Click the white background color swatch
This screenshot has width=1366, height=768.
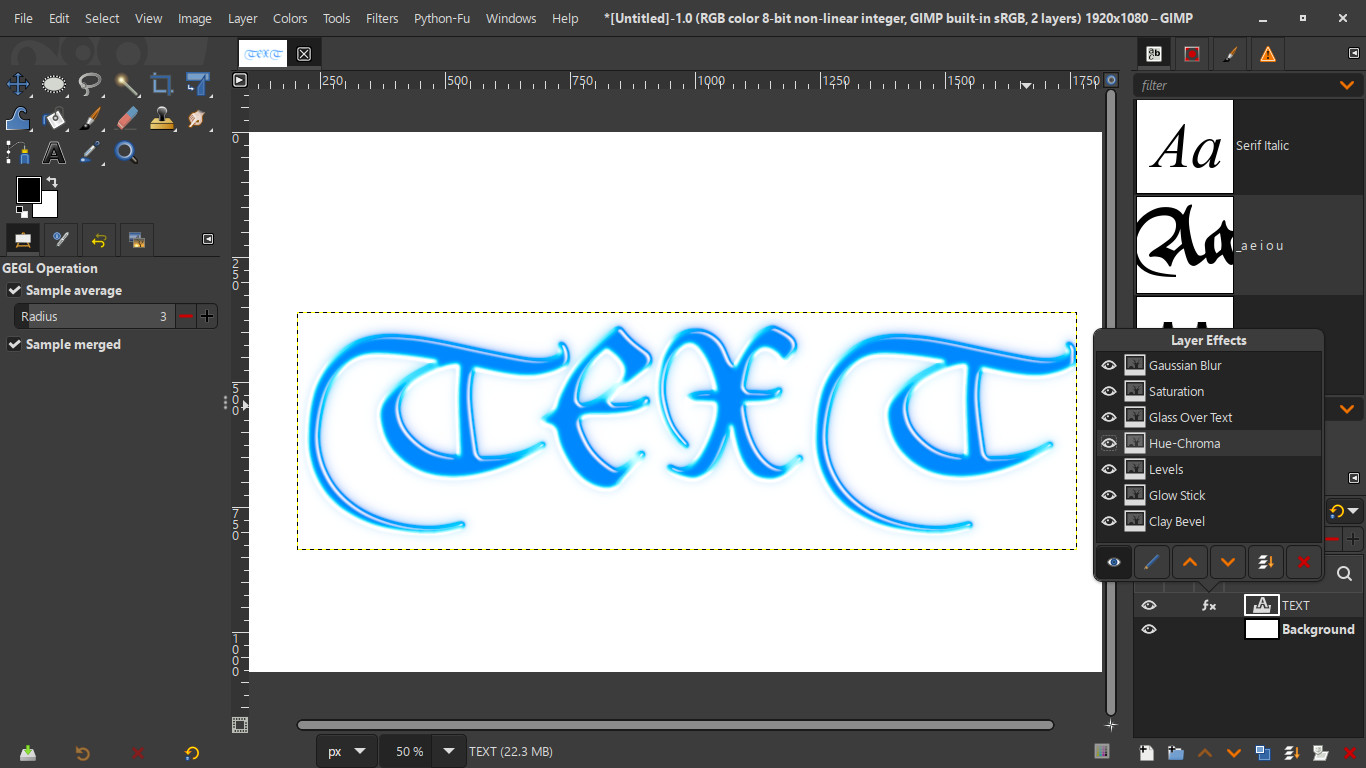tap(48, 207)
